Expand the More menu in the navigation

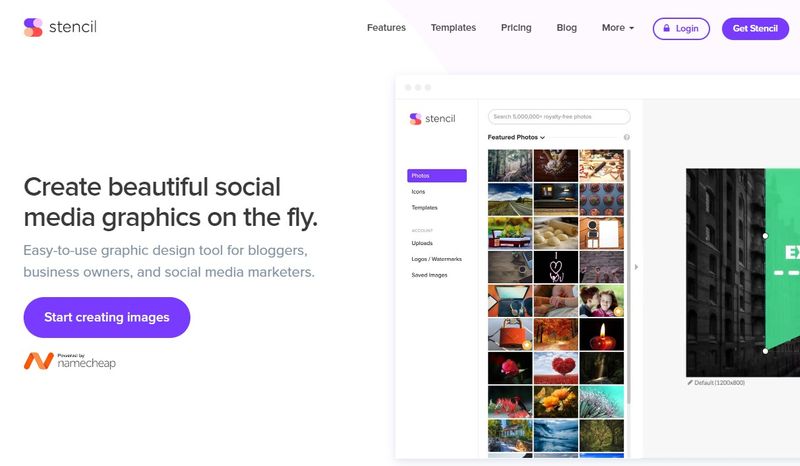[x=617, y=28]
